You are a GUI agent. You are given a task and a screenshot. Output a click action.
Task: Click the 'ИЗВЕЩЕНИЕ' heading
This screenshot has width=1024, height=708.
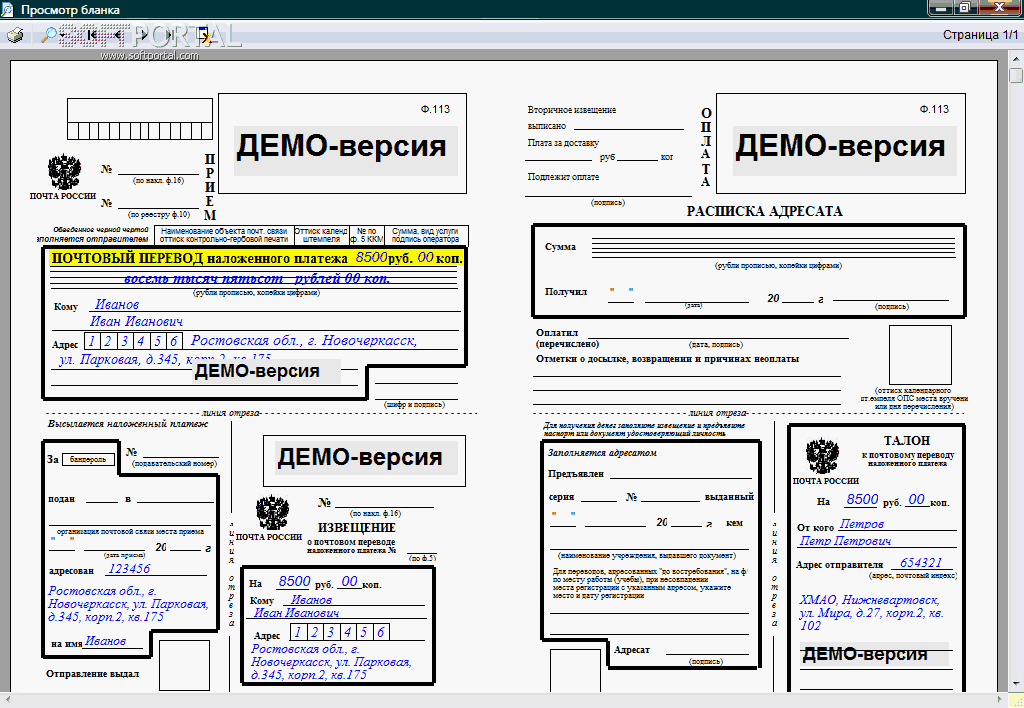(x=357, y=527)
